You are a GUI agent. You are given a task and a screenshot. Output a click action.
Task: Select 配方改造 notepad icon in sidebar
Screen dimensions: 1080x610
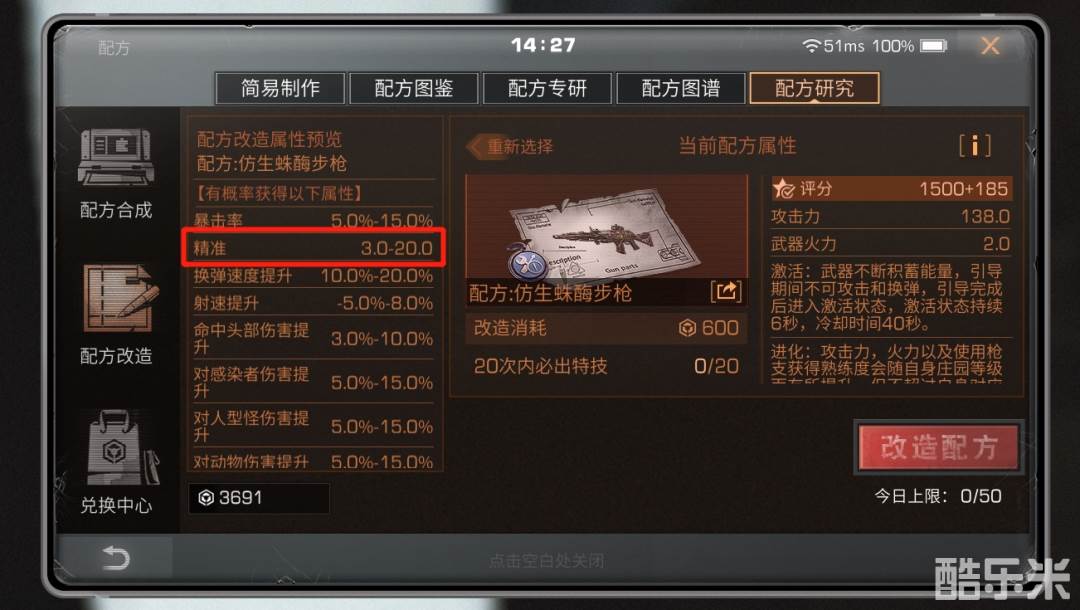point(120,298)
